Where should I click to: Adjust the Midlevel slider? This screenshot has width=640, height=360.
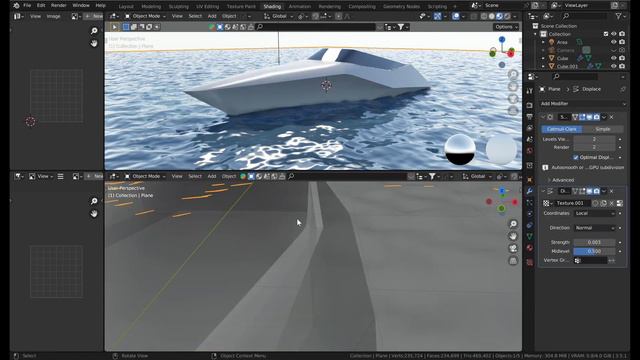coord(594,251)
